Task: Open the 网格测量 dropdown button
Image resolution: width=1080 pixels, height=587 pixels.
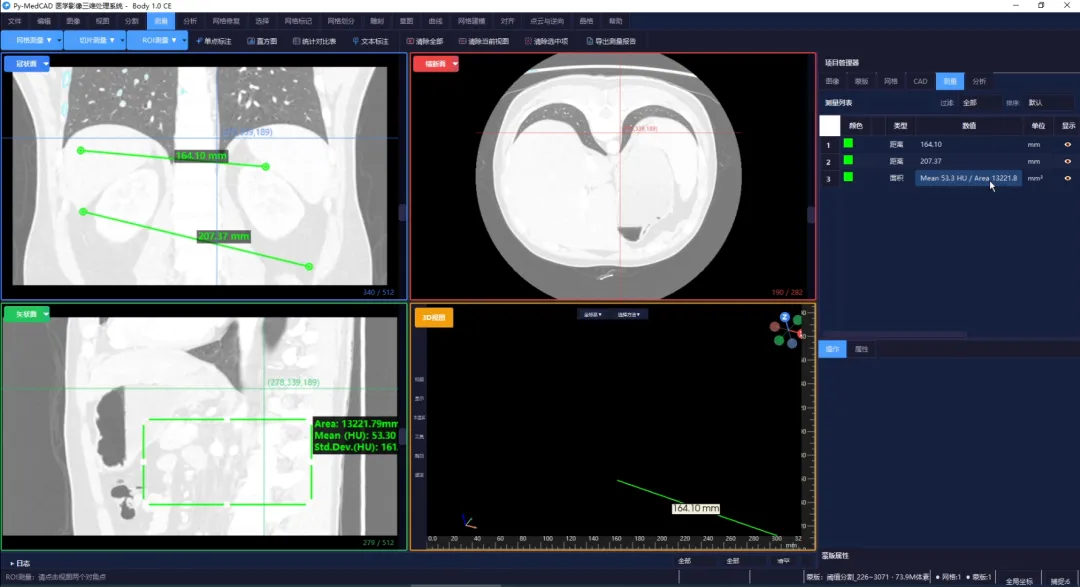Action: (x=32, y=41)
